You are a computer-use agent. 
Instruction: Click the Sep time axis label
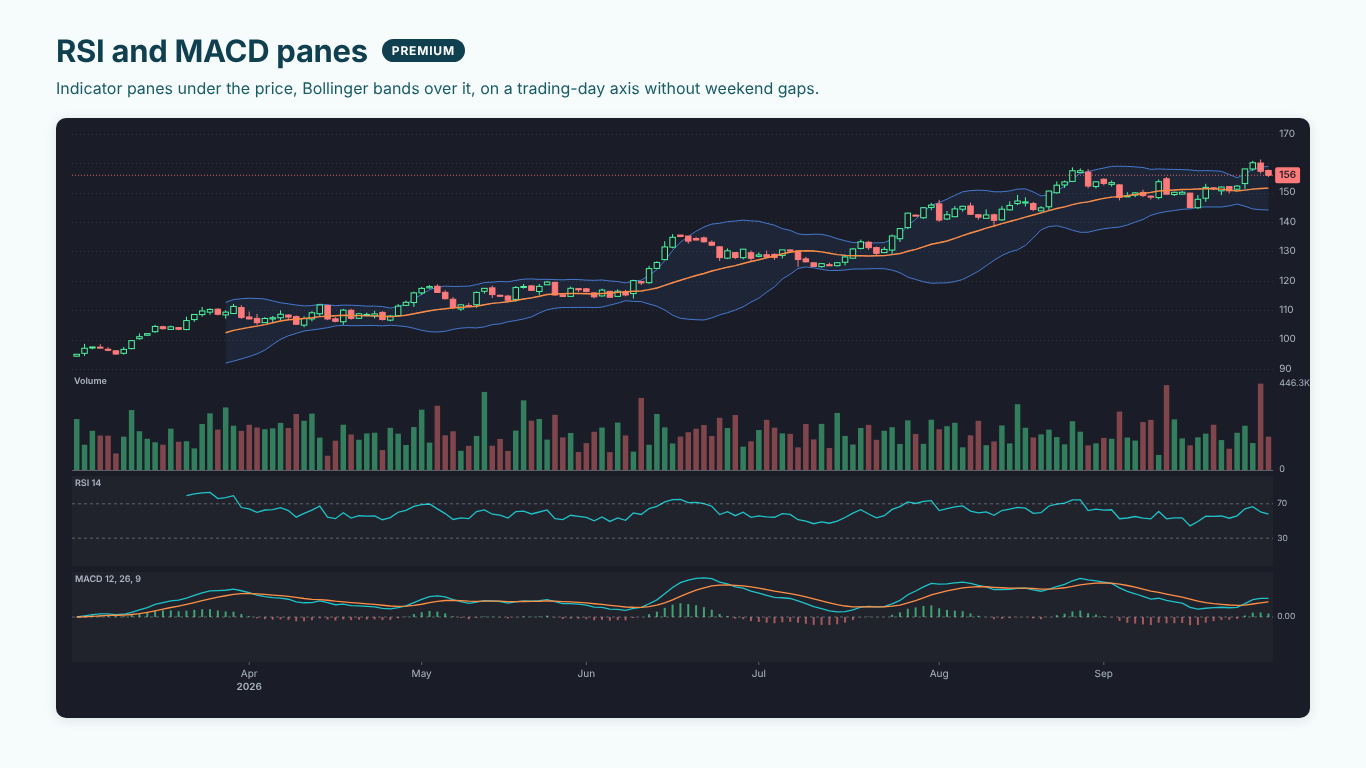pos(1103,674)
